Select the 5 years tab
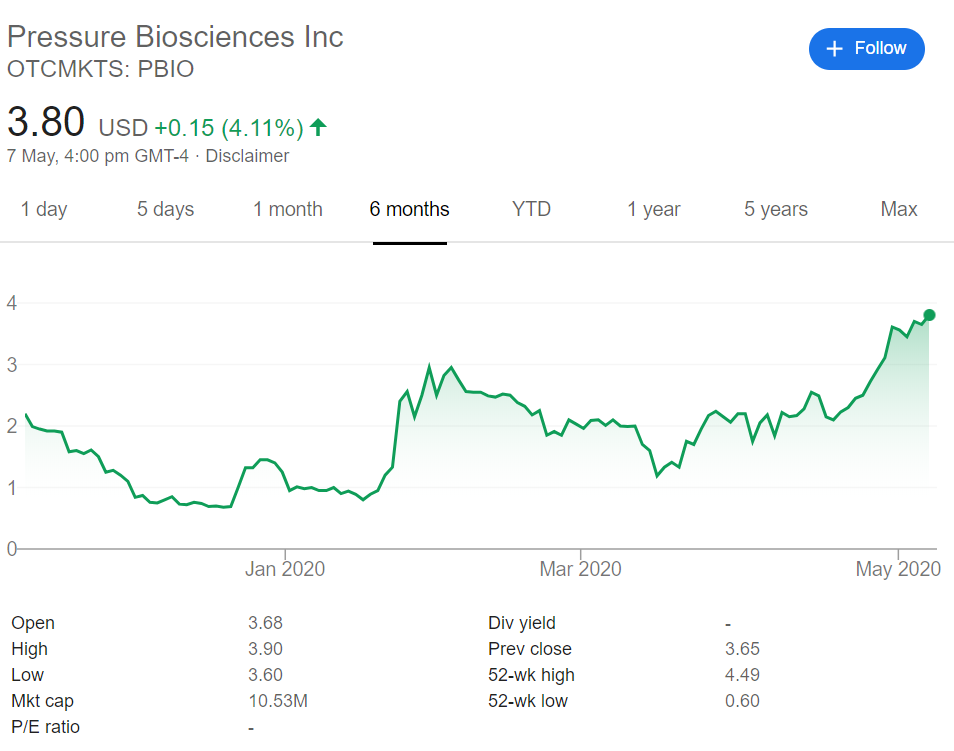The image size is (954, 751). click(x=776, y=209)
